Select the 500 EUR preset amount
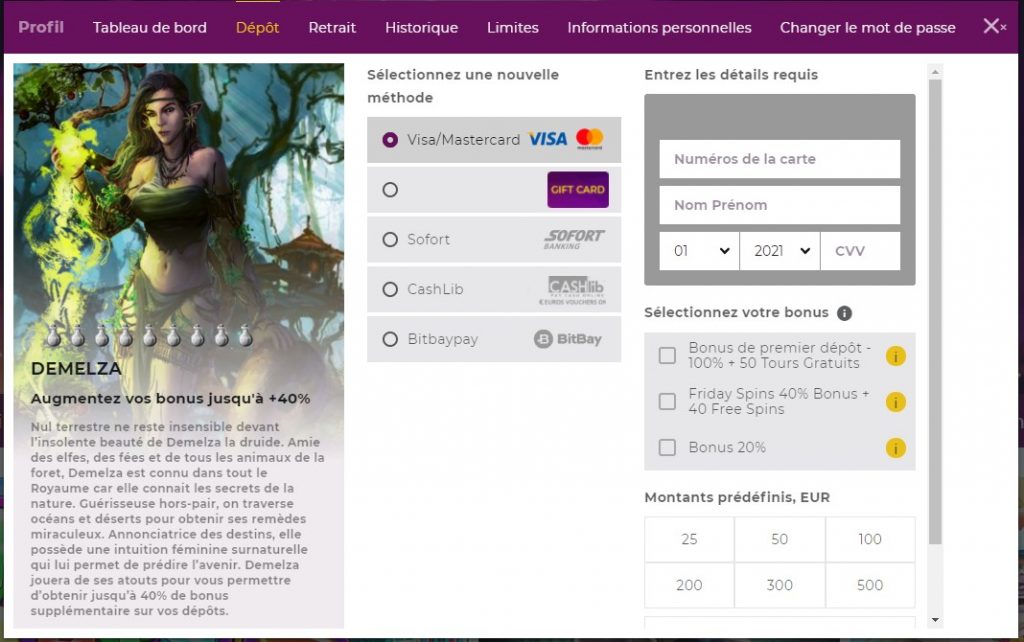The image size is (1024, 642). (x=869, y=585)
